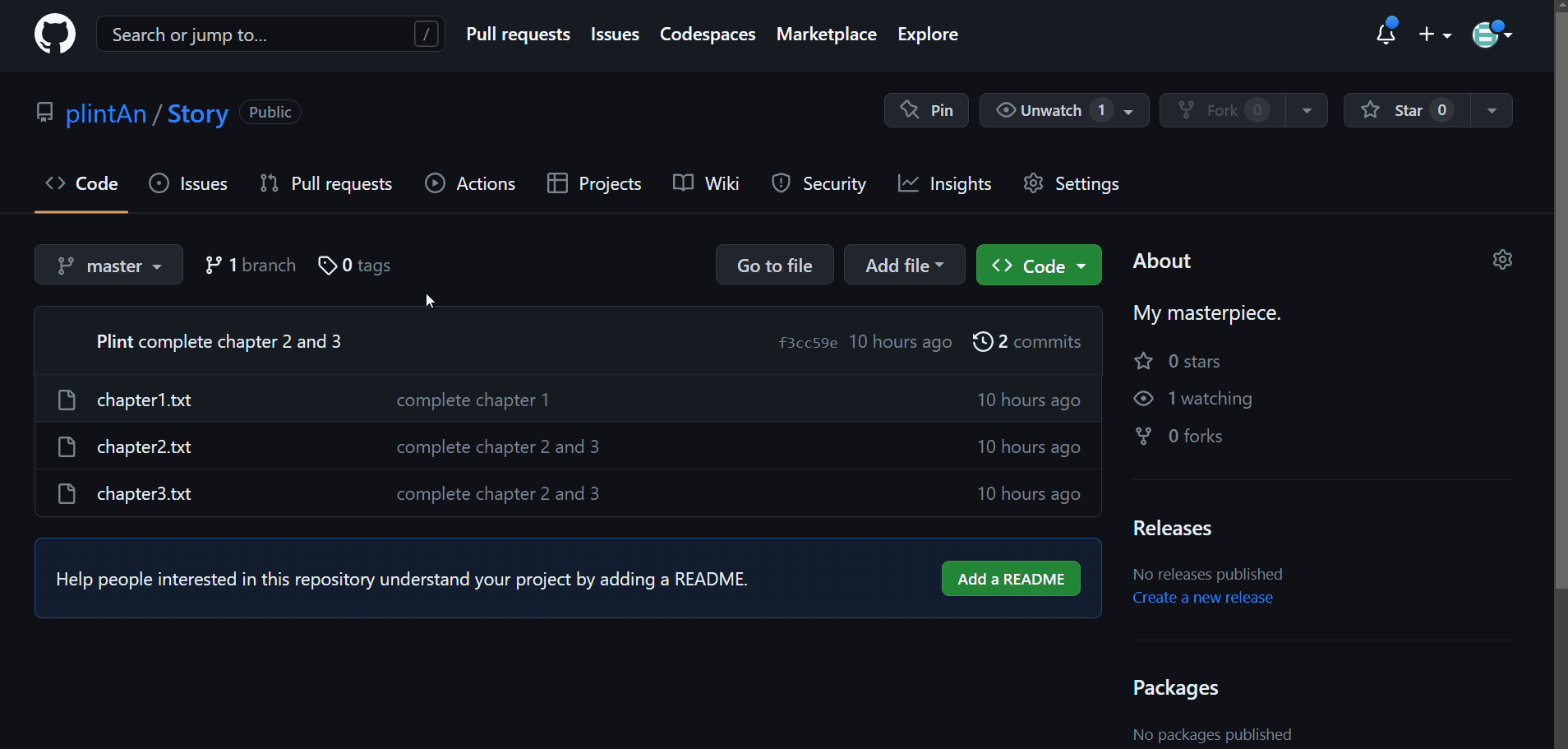Switch to the Settings tab

(x=1072, y=183)
